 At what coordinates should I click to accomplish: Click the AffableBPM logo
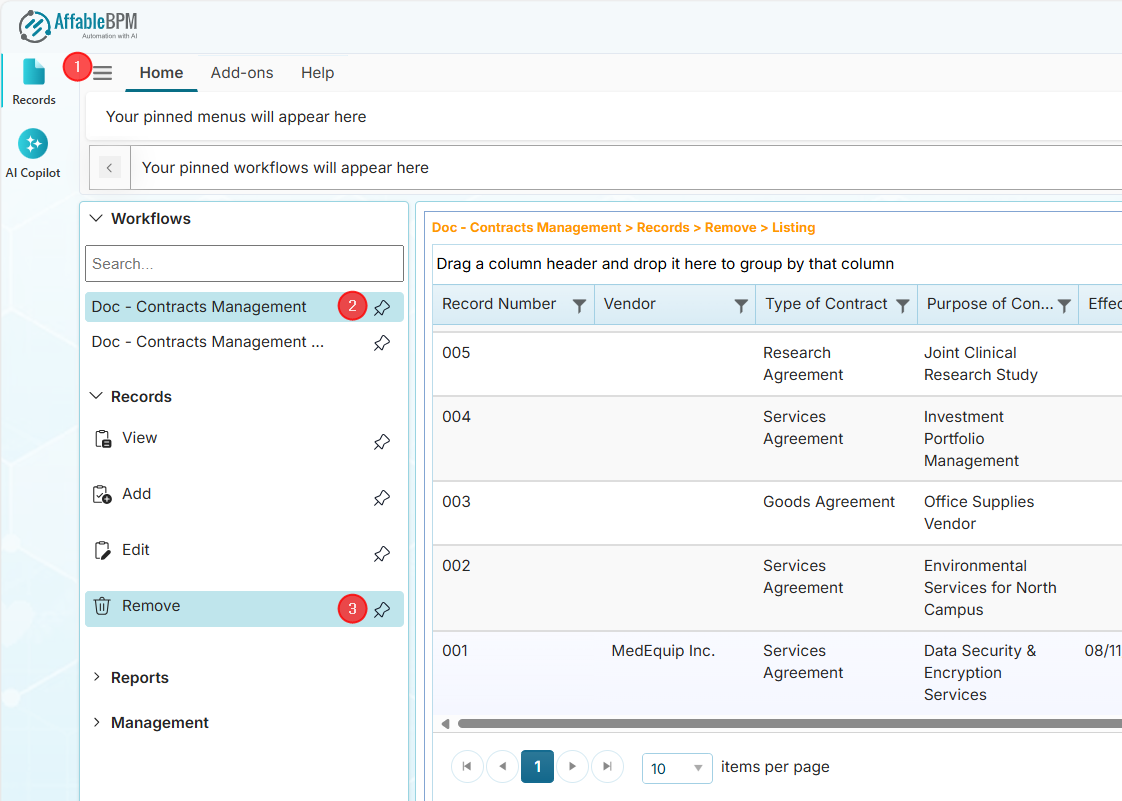tap(78, 25)
